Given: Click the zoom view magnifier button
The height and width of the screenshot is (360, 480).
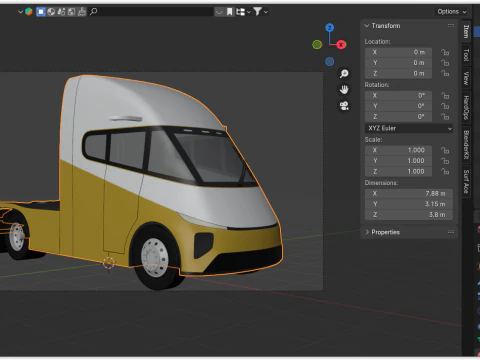Looking at the screenshot, I should tap(344, 73).
